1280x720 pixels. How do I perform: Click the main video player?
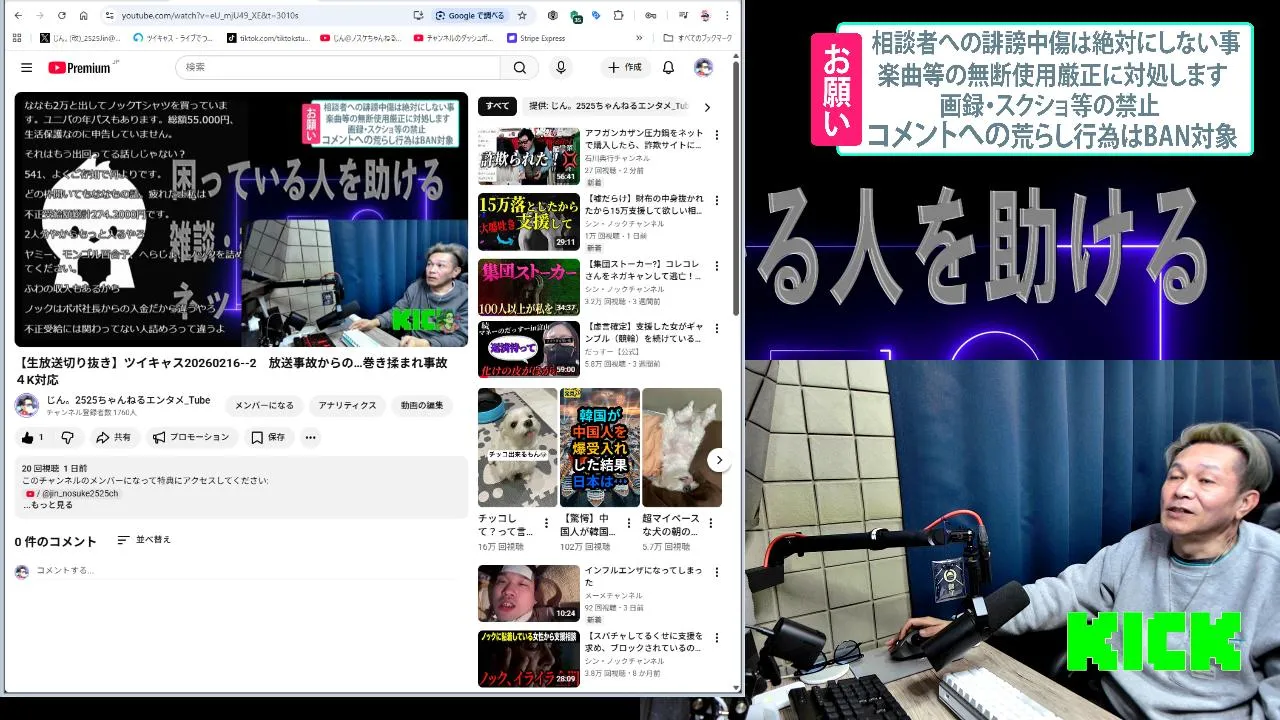click(241, 219)
